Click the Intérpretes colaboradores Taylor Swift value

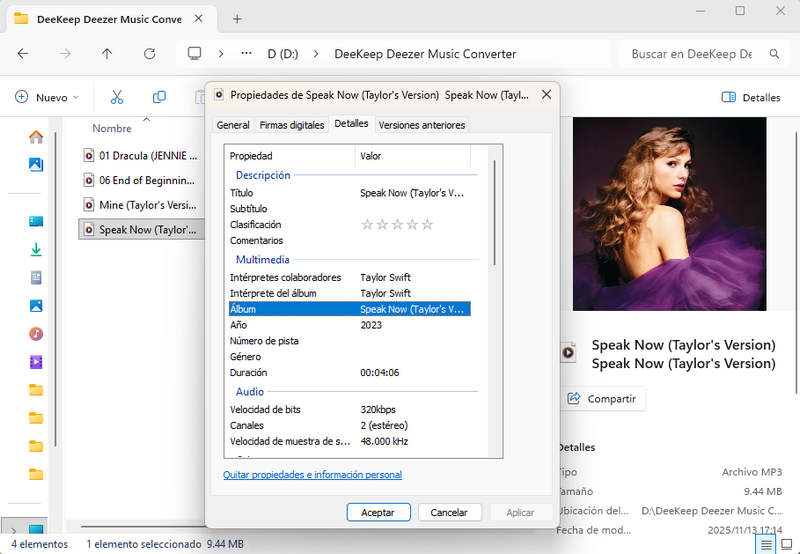tap(385, 278)
